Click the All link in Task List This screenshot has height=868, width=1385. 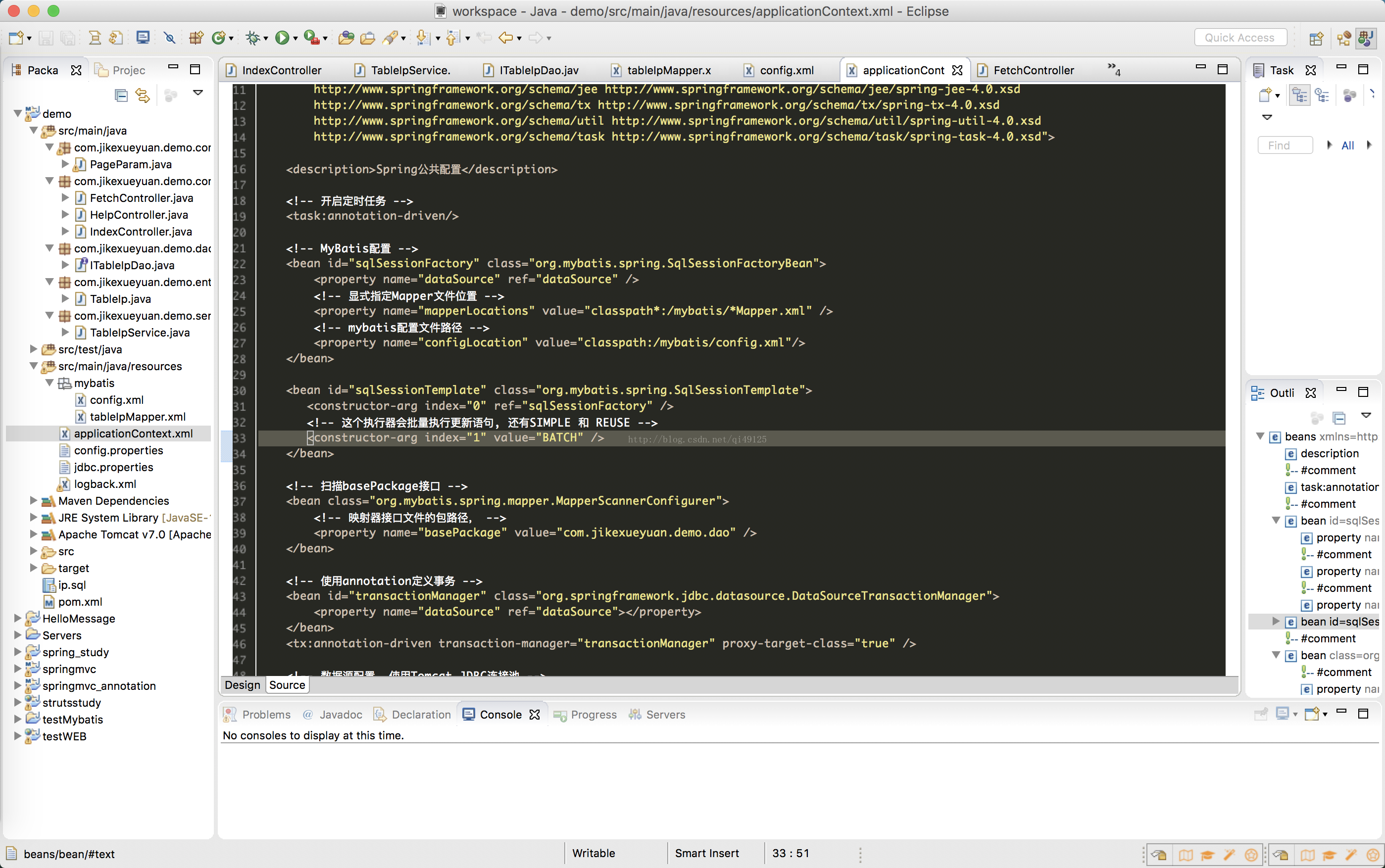coord(1347,145)
